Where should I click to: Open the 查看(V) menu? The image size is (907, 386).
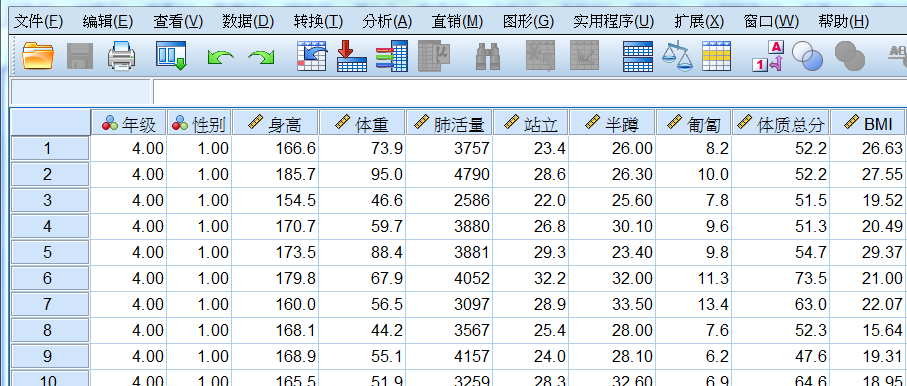[178, 22]
